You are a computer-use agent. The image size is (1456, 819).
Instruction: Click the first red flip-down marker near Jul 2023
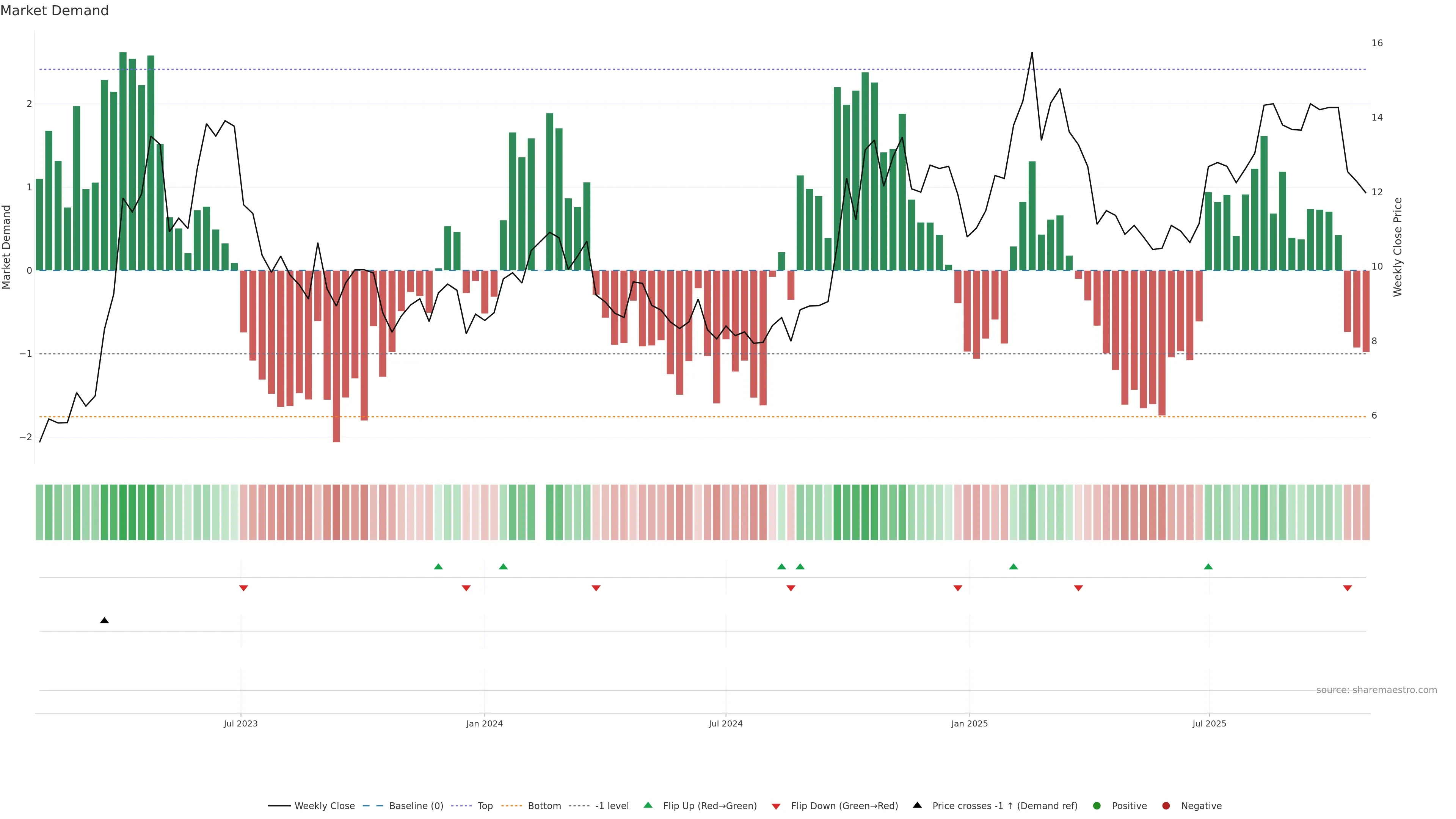[x=243, y=588]
